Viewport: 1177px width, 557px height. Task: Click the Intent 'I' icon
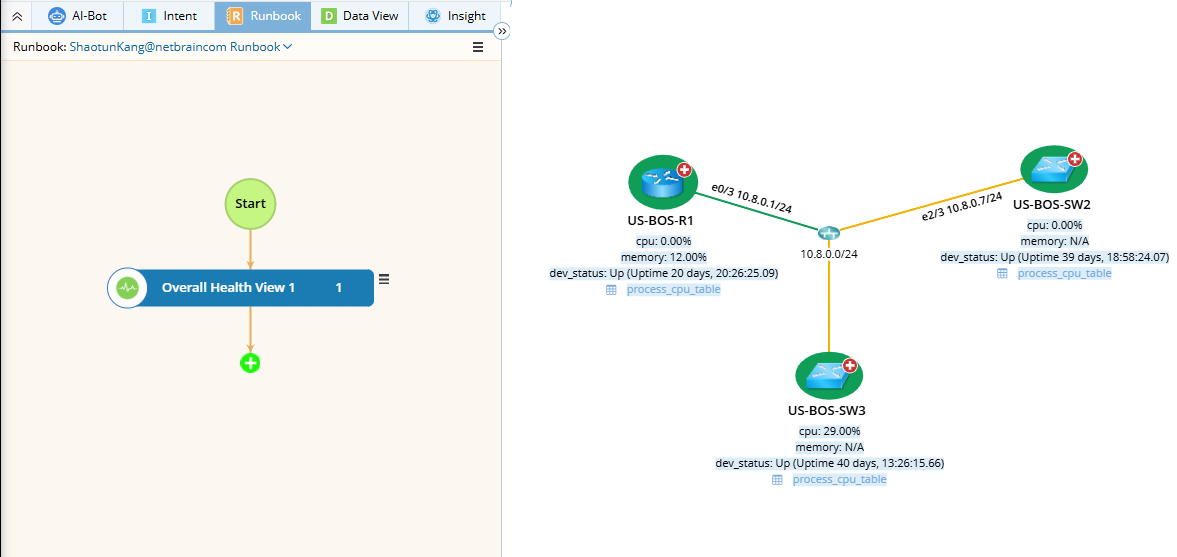point(149,16)
